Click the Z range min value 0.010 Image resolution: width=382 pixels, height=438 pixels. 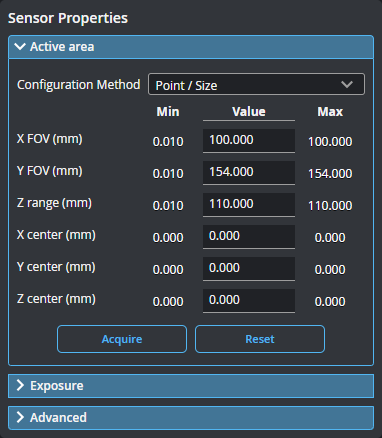168,206
